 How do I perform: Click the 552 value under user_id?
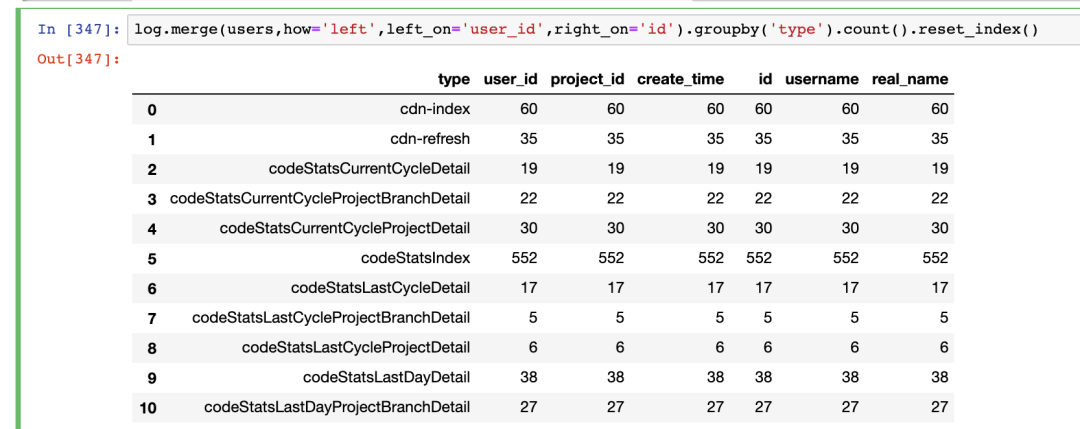(524, 258)
